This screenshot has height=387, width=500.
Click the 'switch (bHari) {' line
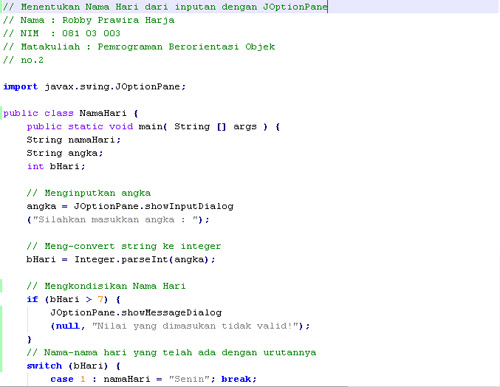pyautogui.click(x=74, y=366)
